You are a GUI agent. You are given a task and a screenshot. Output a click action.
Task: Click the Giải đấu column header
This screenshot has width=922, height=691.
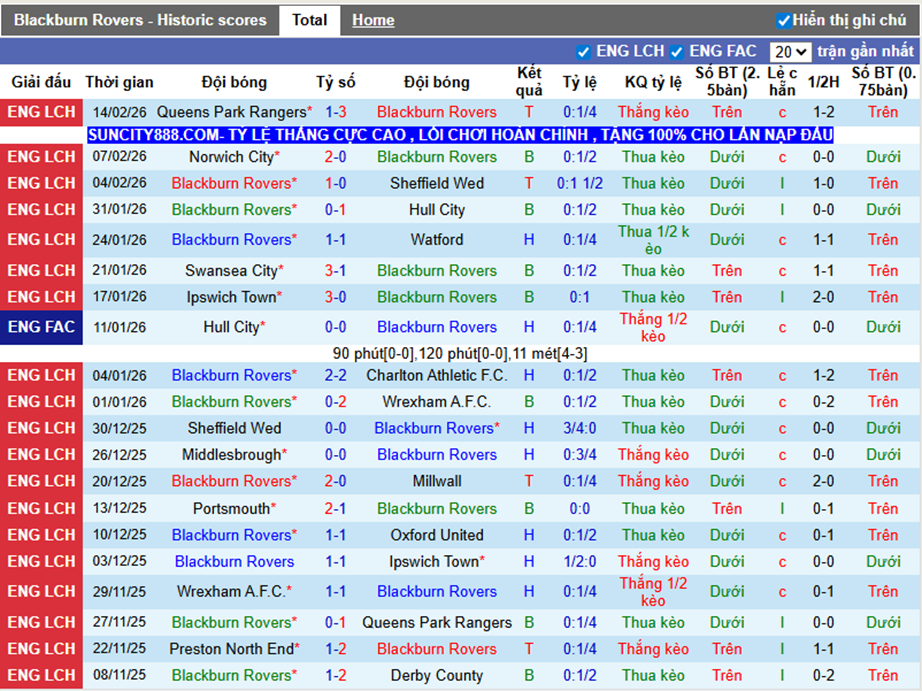tap(41, 82)
